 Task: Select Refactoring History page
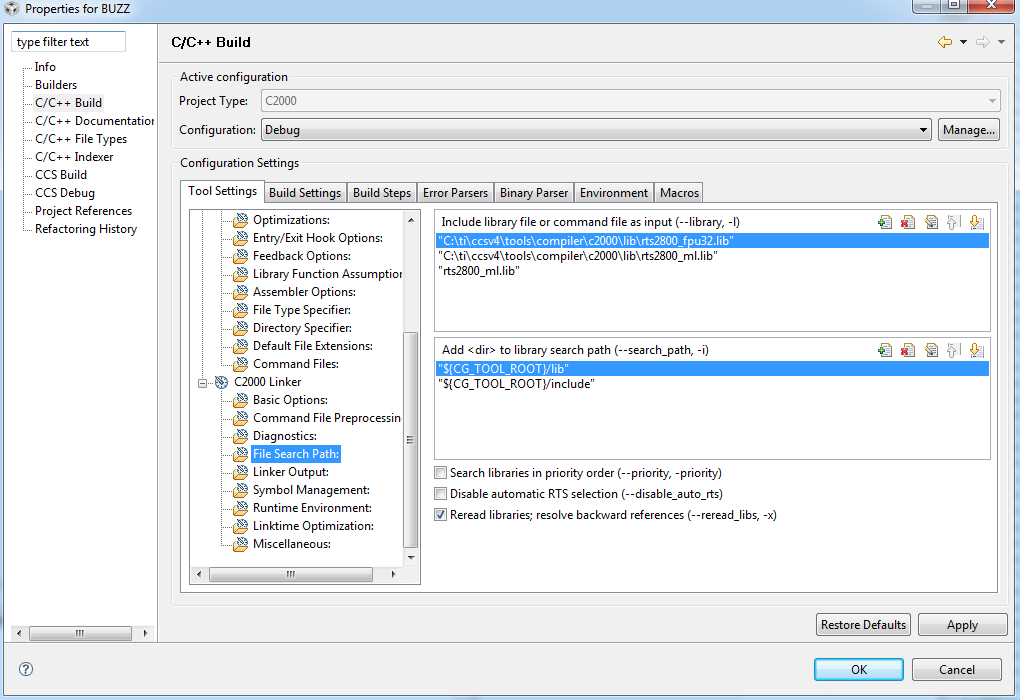pyautogui.click(x=86, y=229)
